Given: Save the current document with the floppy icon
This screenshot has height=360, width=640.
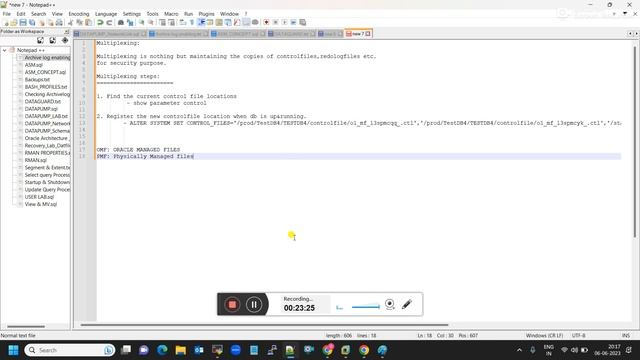Looking at the screenshot, I should tap(23, 22).
